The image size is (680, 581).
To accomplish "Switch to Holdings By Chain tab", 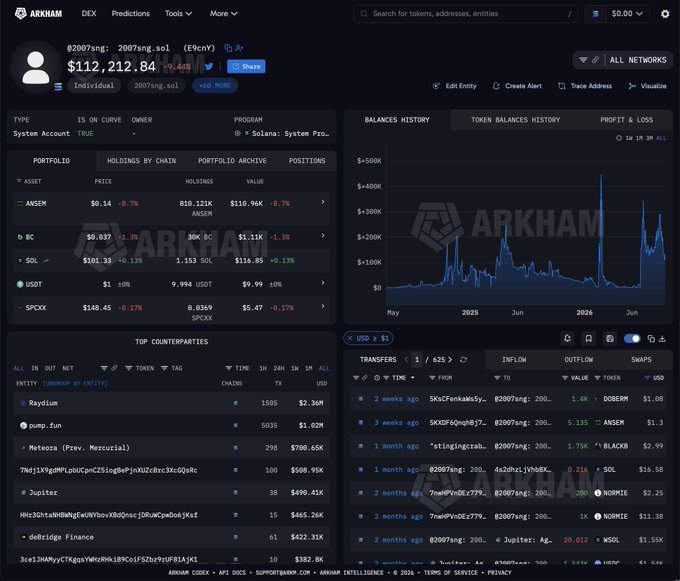I will point(141,161).
